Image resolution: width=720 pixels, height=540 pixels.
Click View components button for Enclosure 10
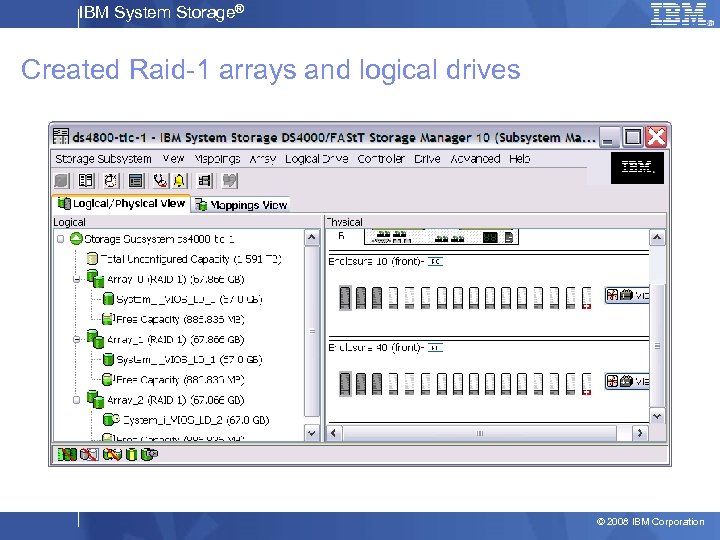point(627,295)
